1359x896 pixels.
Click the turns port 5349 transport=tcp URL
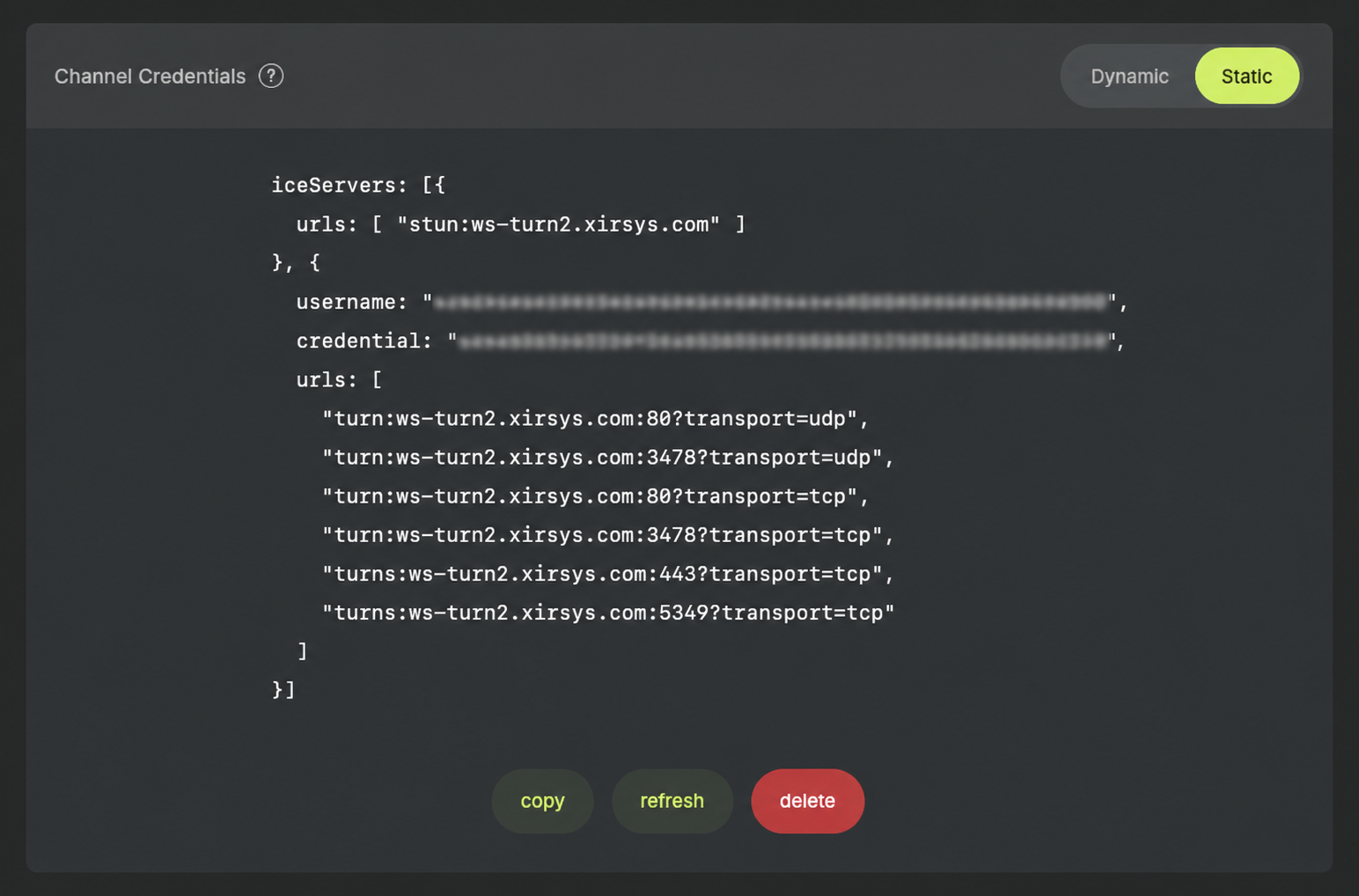(608, 612)
